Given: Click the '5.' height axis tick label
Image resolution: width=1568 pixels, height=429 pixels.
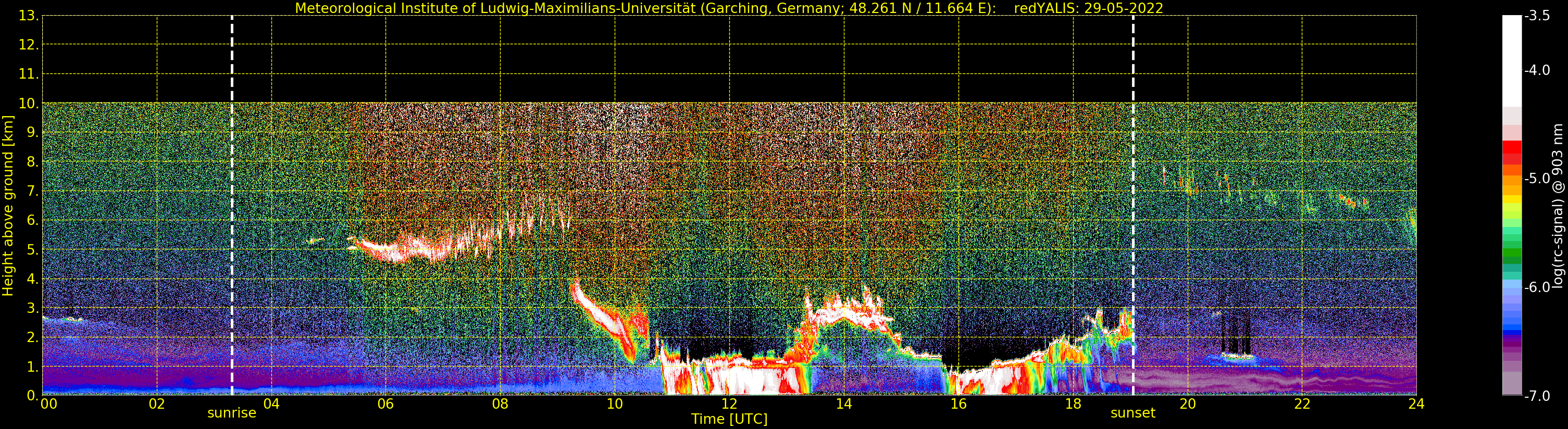Looking at the screenshot, I should point(33,249).
